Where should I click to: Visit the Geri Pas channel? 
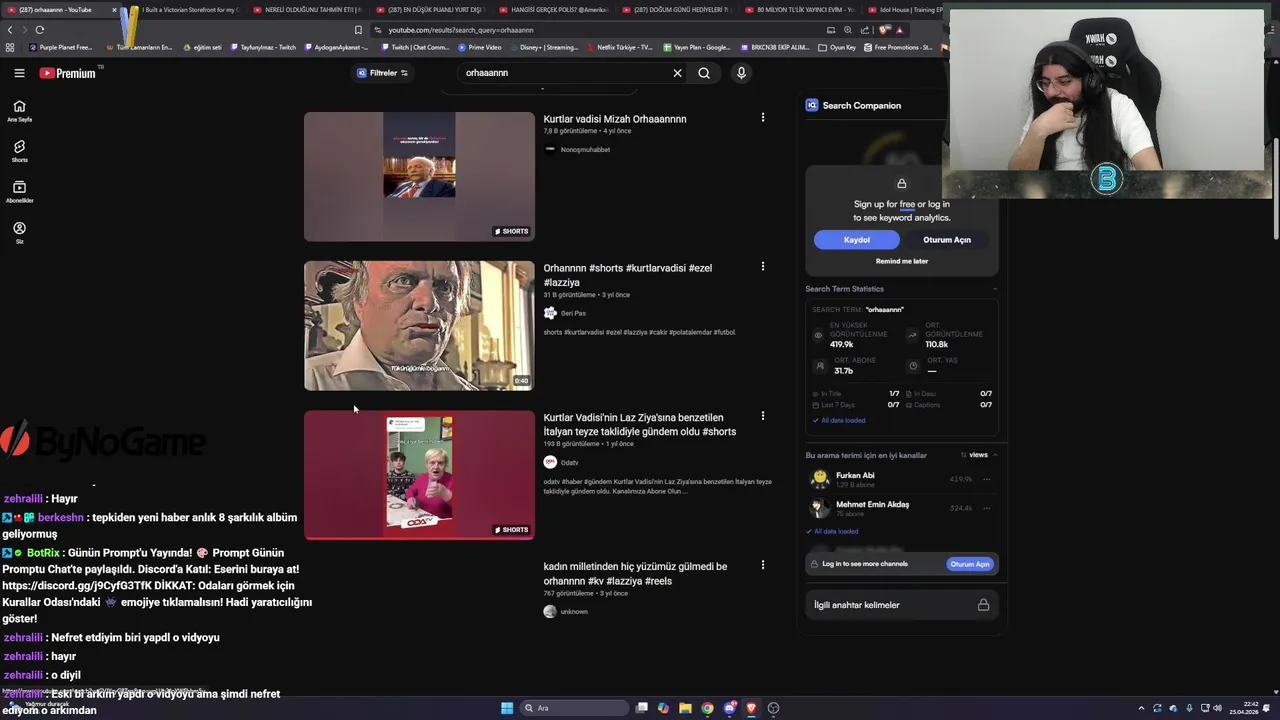tap(573, 313)
